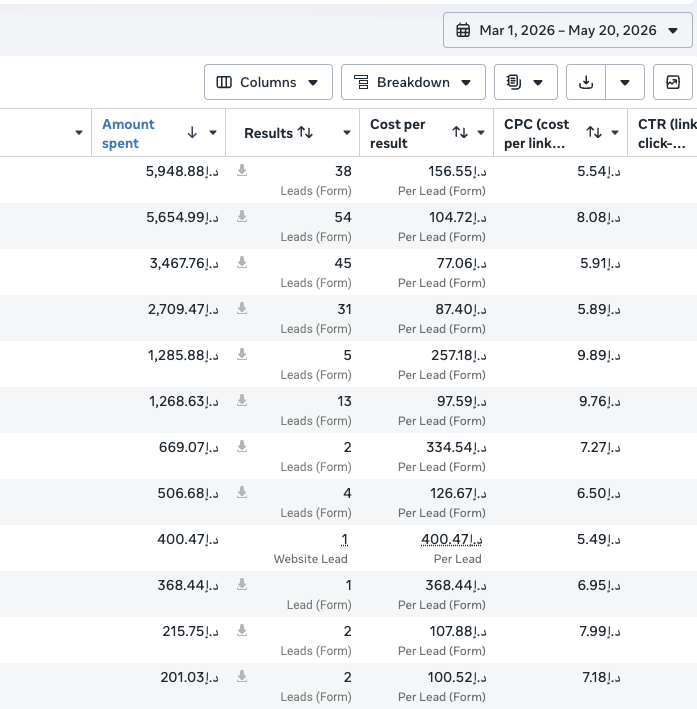Download leads for the 54 results row
Screen dimensions: 697x709
[242, 217]
